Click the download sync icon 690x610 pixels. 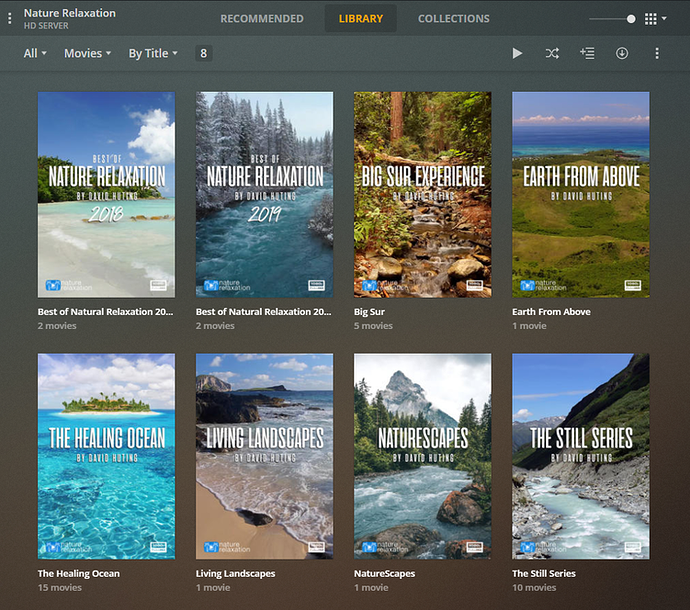[622, 53]
